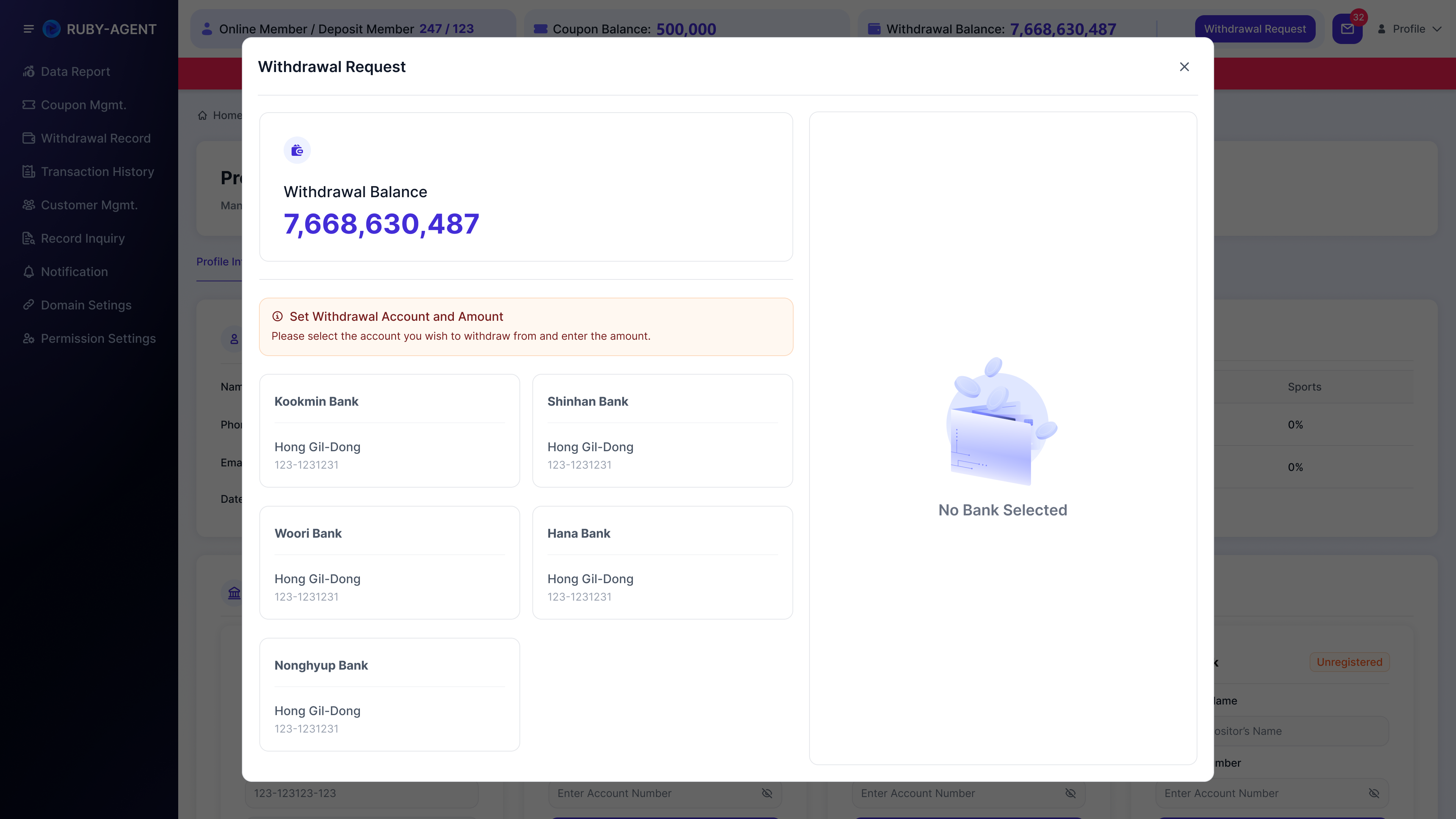Click the Home breadcrumb link
1456x819 pixels.
[x=220, y=115]
